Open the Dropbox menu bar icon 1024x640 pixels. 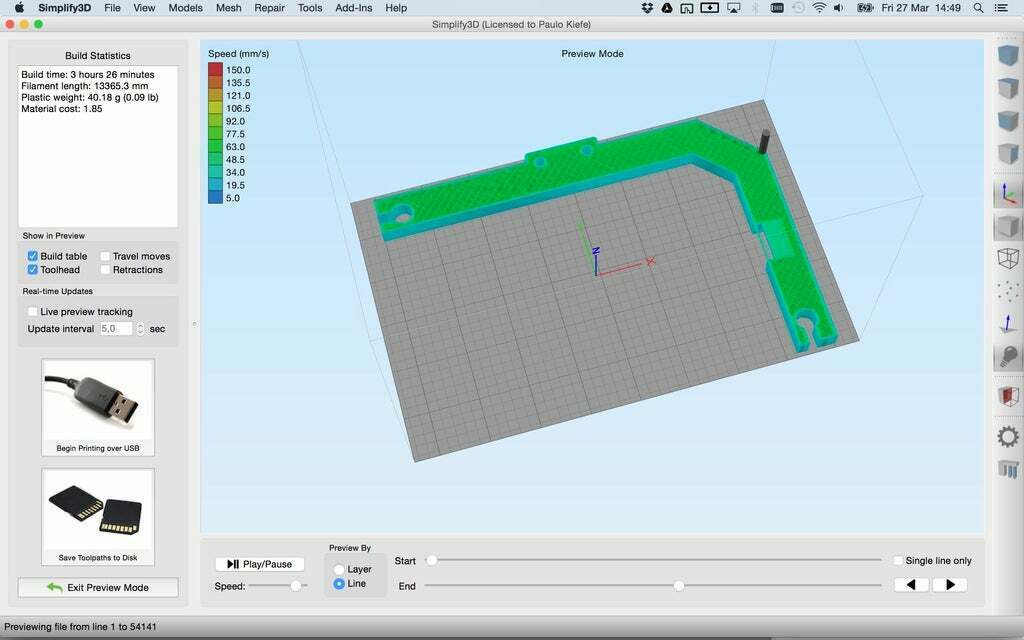point(647,8)
